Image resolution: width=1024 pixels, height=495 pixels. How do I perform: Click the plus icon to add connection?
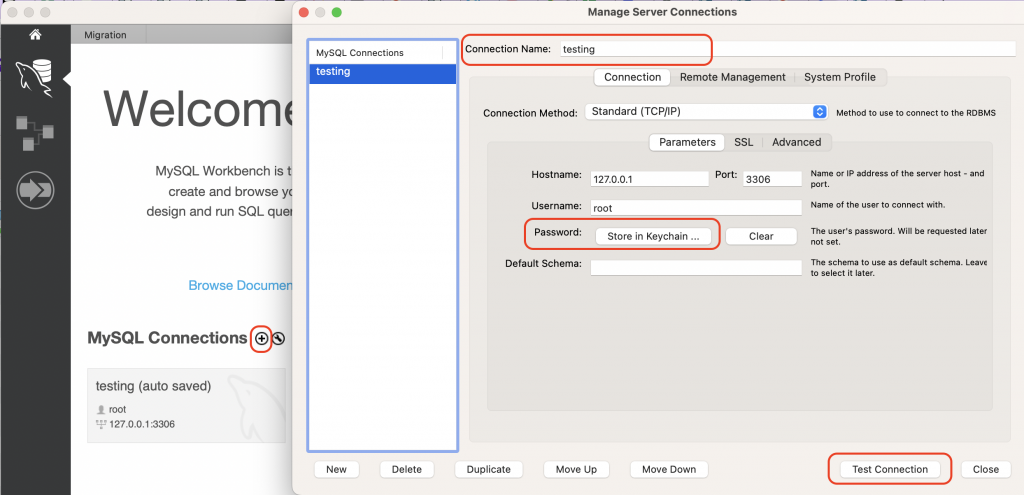(261, 338)
